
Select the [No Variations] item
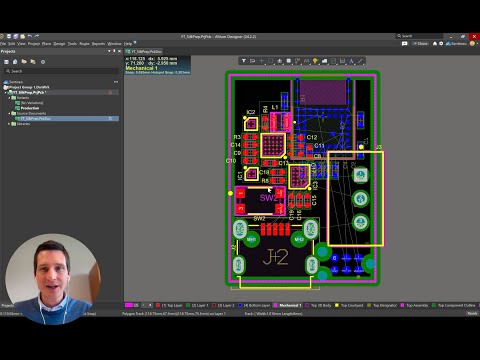(32, 103)
